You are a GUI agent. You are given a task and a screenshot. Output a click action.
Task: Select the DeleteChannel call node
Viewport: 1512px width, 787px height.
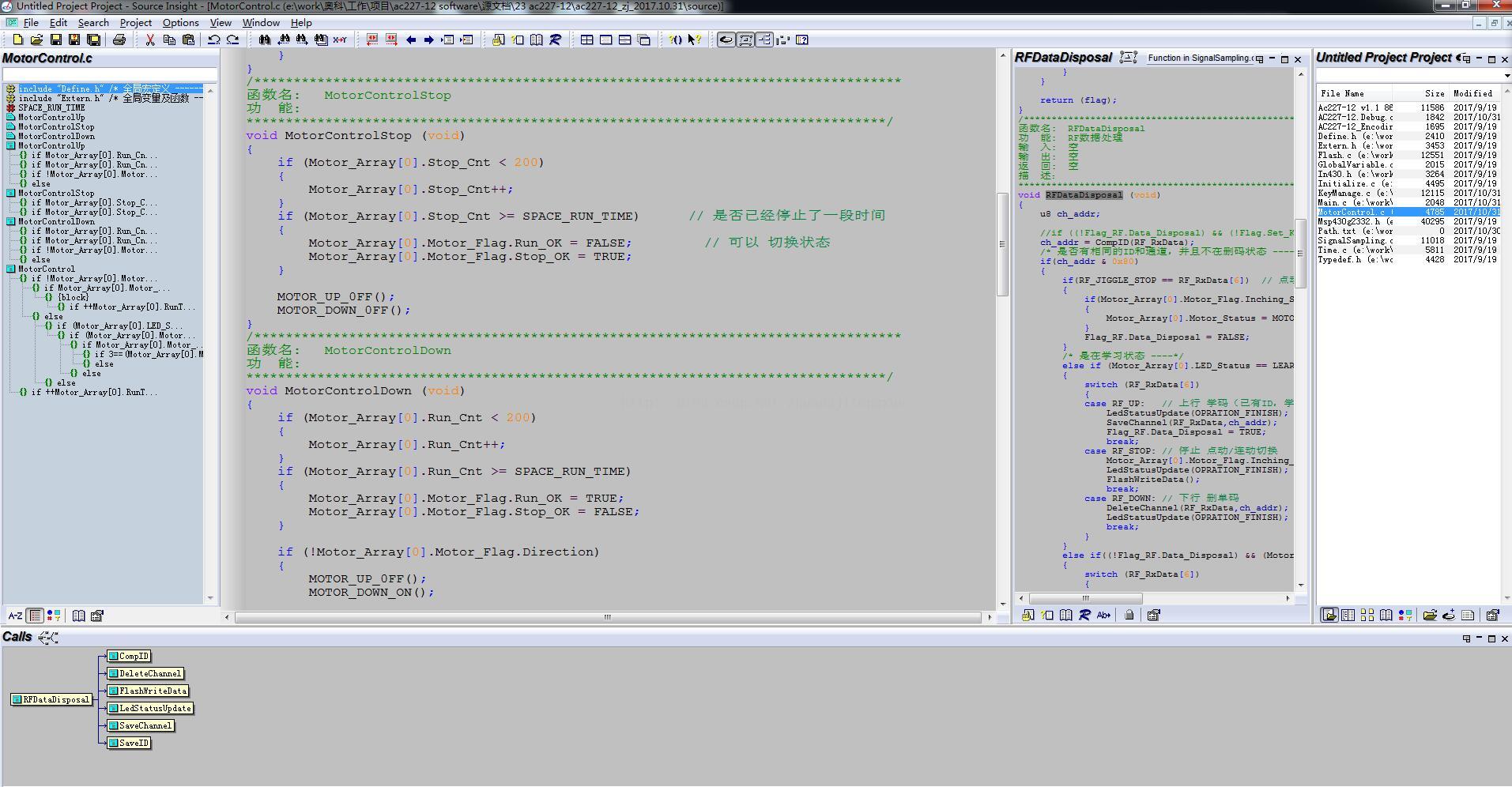(146, 673)
